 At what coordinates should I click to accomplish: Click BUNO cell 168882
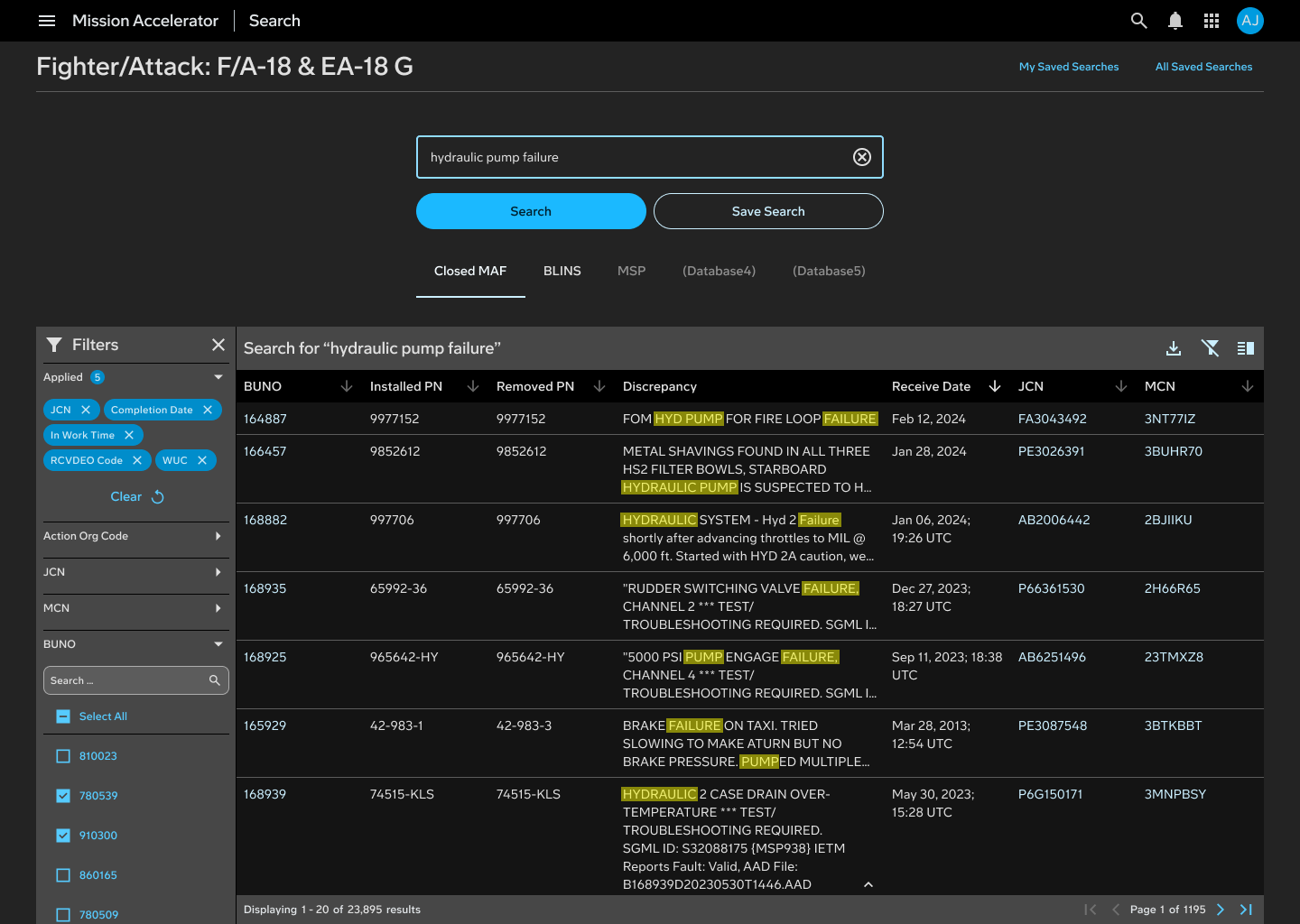pos(265,520)
